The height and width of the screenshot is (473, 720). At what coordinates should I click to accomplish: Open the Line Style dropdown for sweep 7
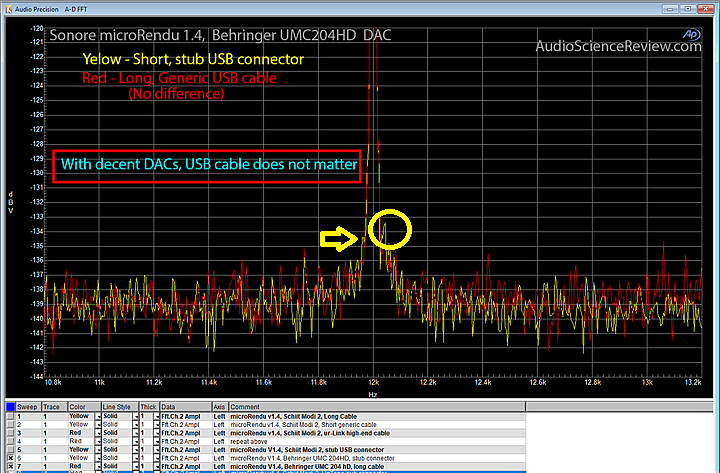click(x=135, y=467)
